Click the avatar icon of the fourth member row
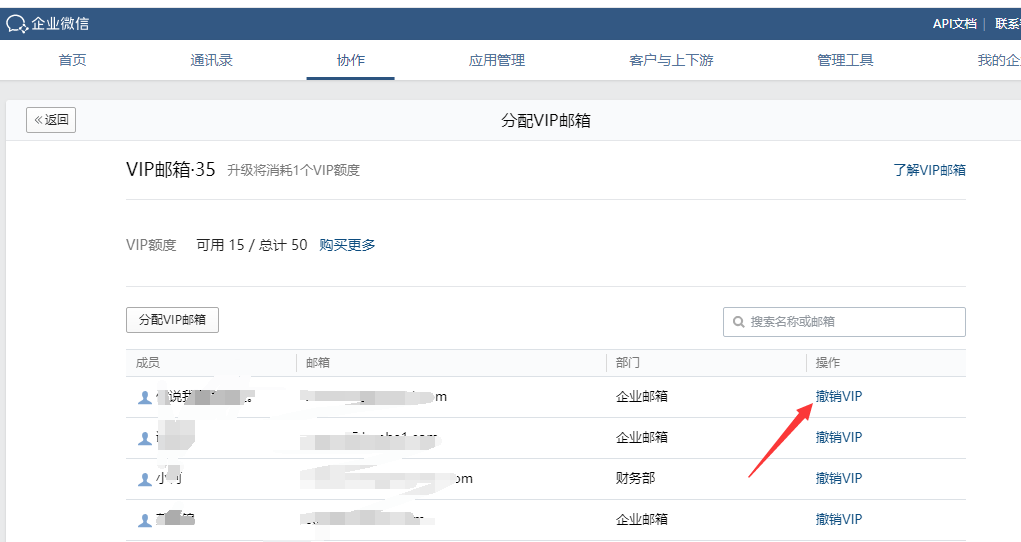 pos(144,520)
